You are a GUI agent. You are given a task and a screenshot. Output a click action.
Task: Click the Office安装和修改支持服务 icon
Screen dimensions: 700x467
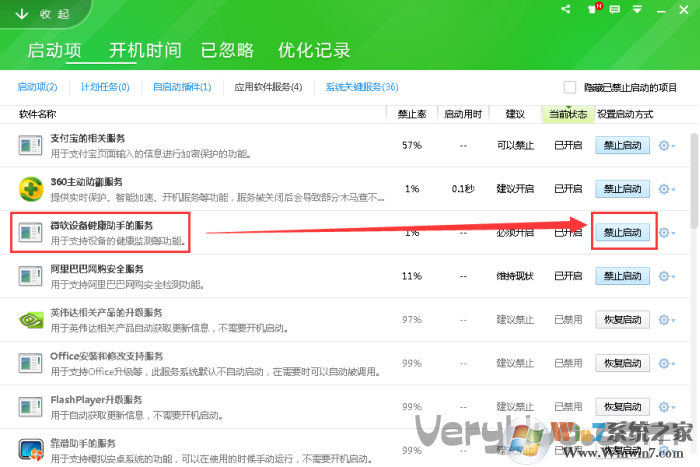[30, 363]
